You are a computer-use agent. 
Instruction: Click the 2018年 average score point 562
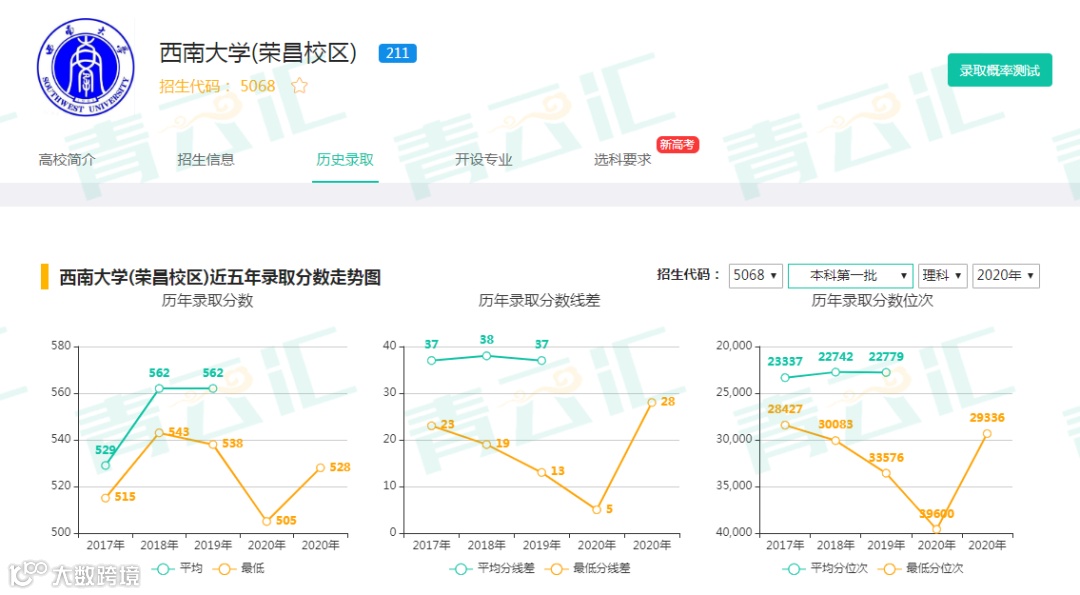click(159, 388)
